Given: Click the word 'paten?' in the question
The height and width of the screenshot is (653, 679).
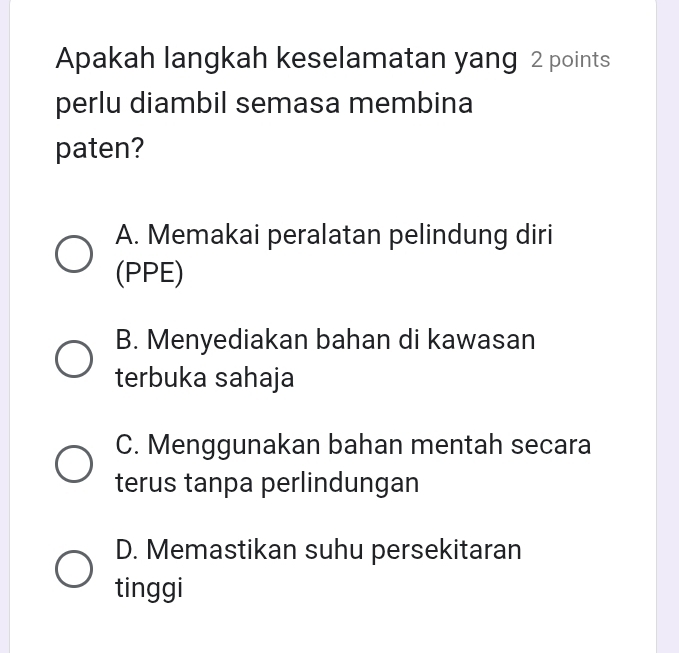Looking at the screenshot, I should pos(100,149).
